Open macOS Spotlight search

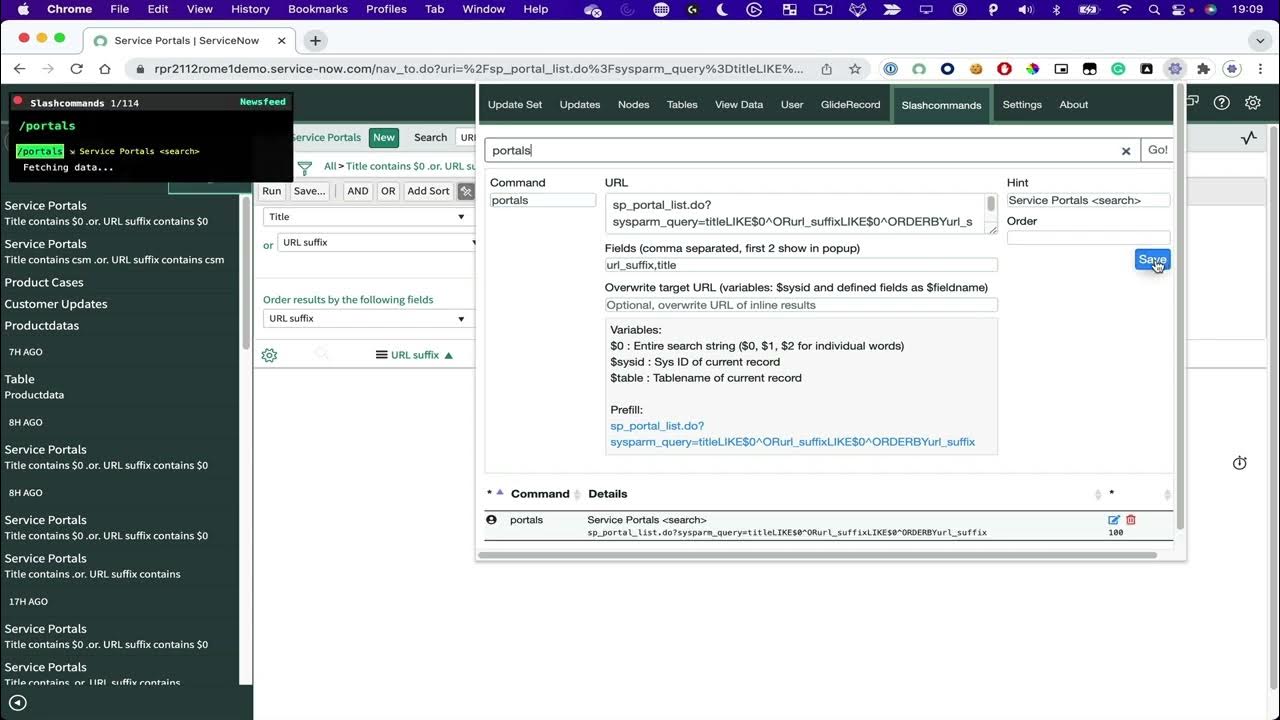tap(1155, 9)
